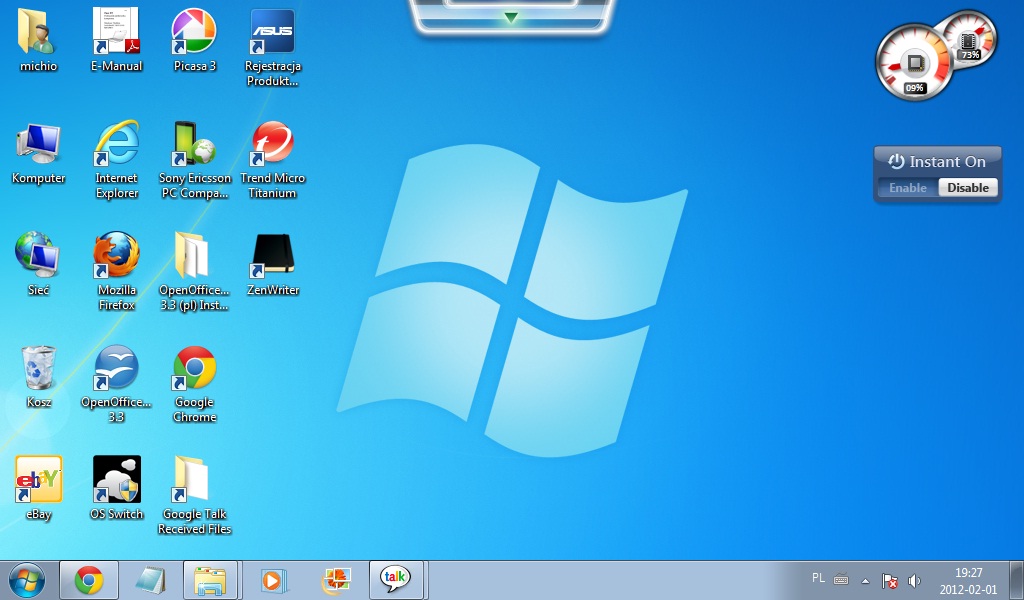1024x600 pixels.
Task: Click the speaker volume tray icon
Action: coord(914,580)
